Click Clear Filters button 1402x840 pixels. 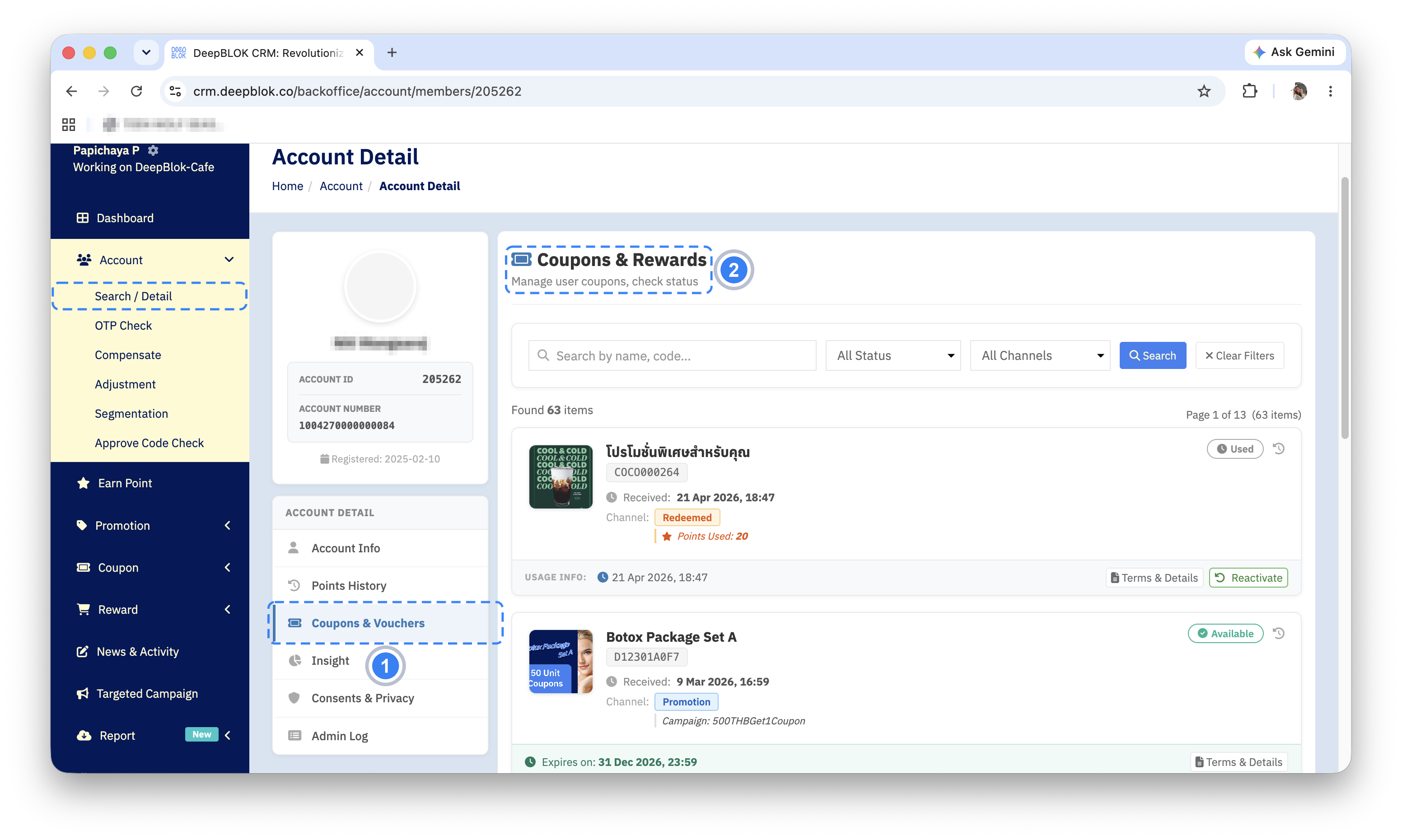click(x=1239, y=355)
